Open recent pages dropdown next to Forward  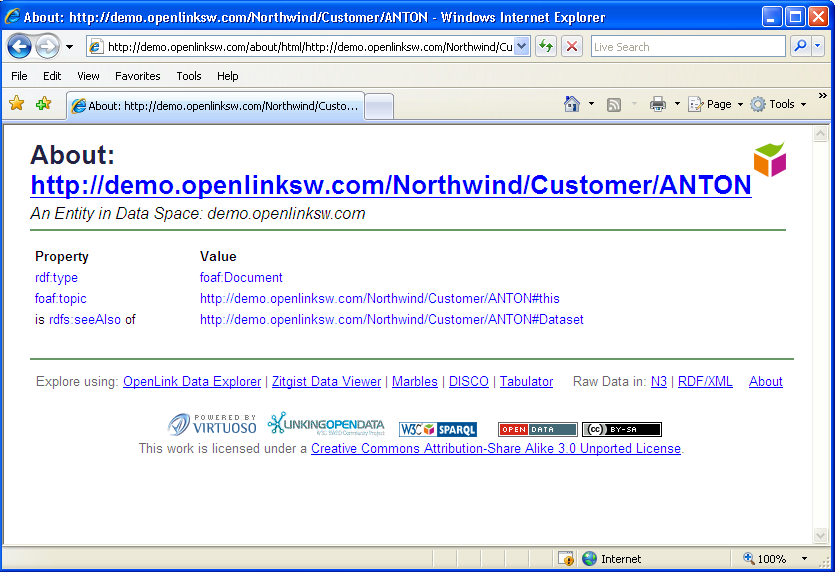(x=69, y=47)
